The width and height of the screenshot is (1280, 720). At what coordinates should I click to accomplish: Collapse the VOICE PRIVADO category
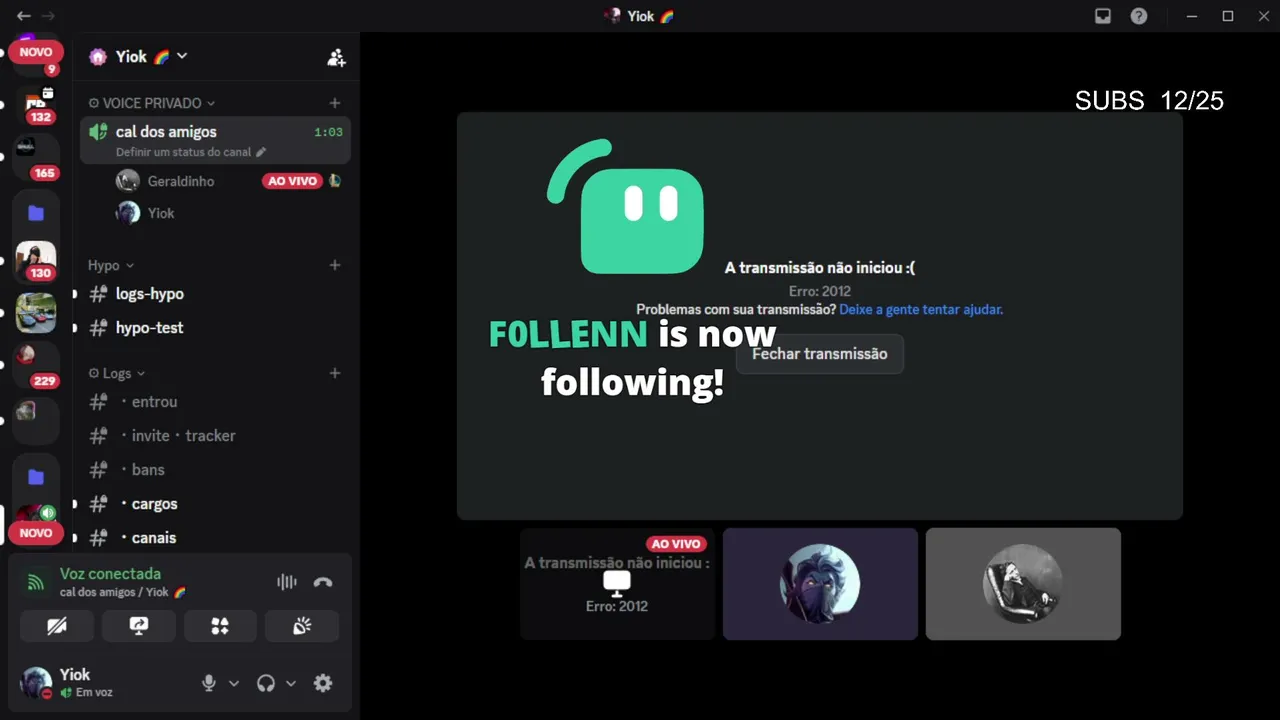click(x=152, y=103)
